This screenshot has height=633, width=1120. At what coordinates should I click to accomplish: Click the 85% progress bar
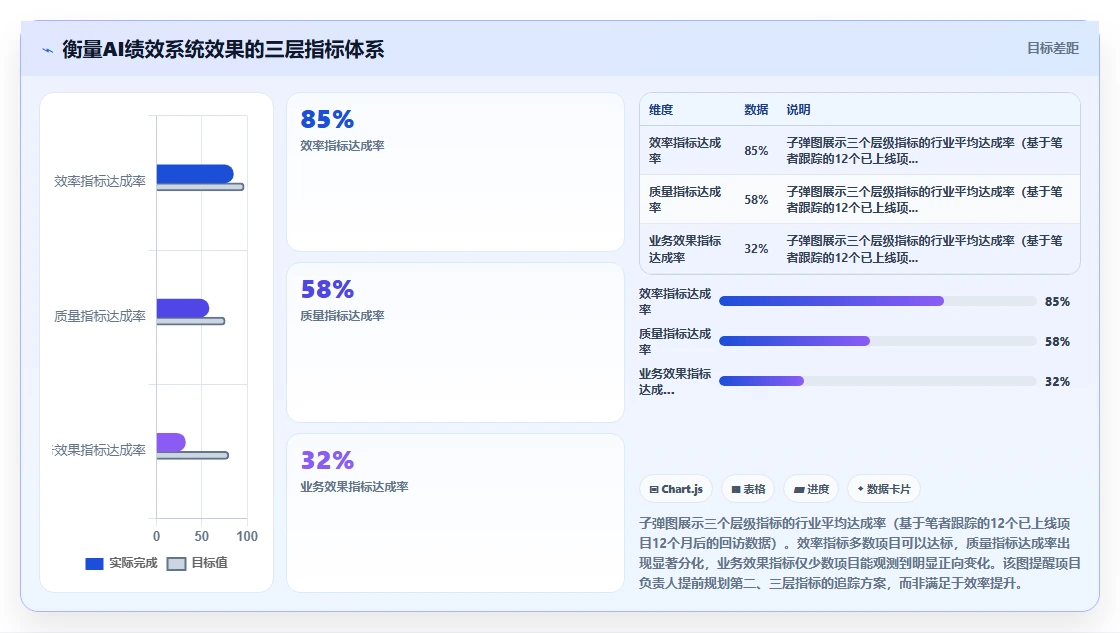click(877, 301)
